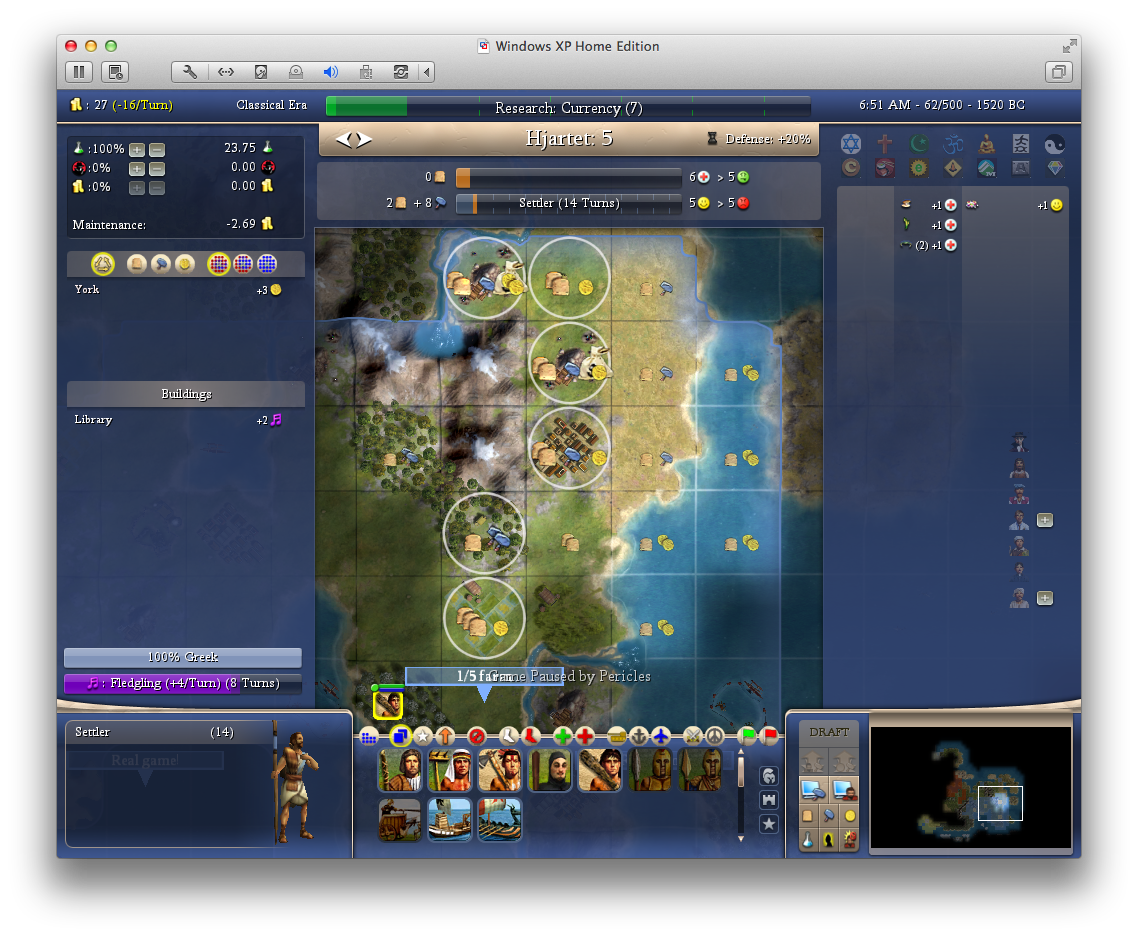Toggle the trade routes view icon
The image size is (1138, 937).
(102, 264)
